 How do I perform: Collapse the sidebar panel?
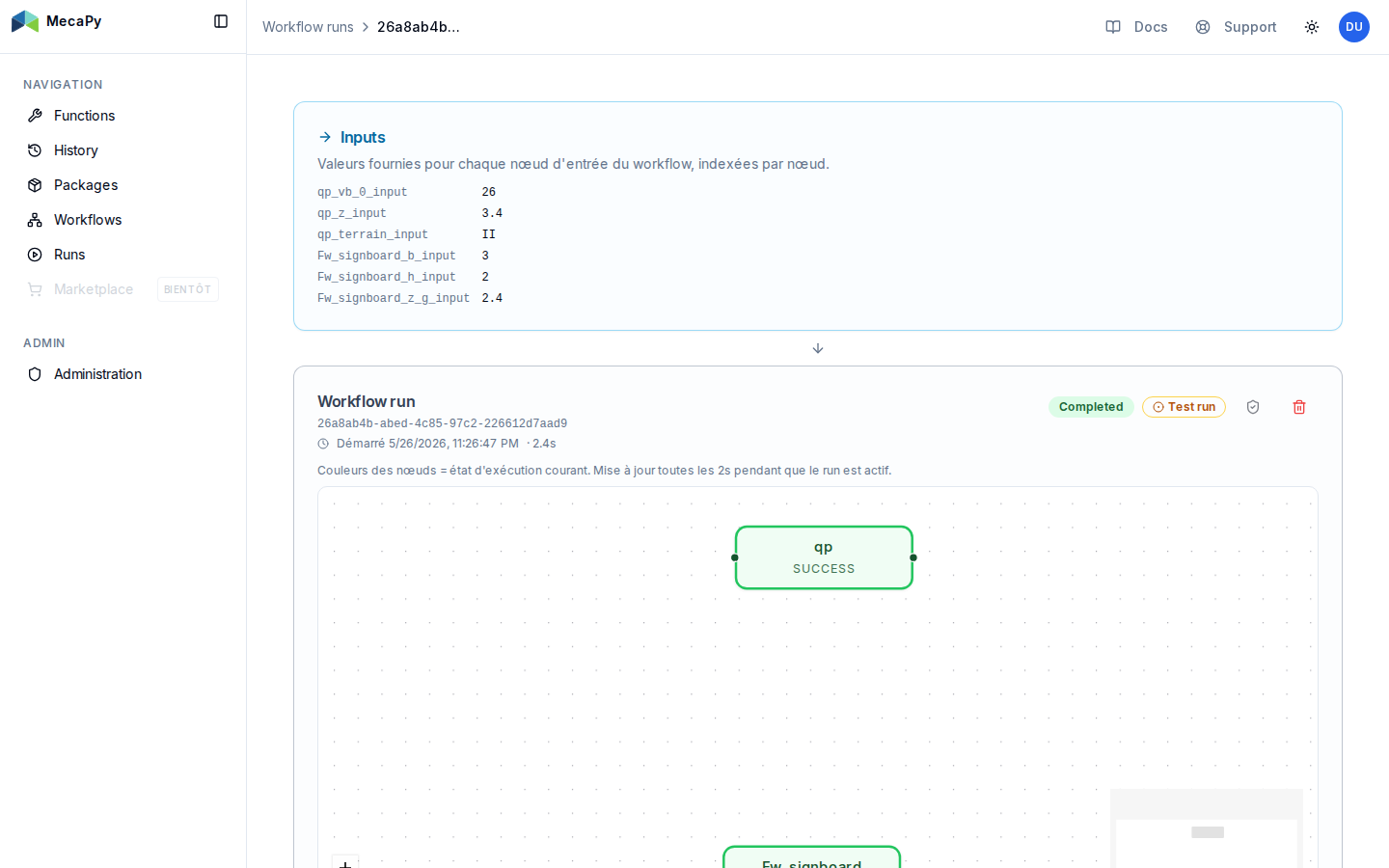[221, 21]
